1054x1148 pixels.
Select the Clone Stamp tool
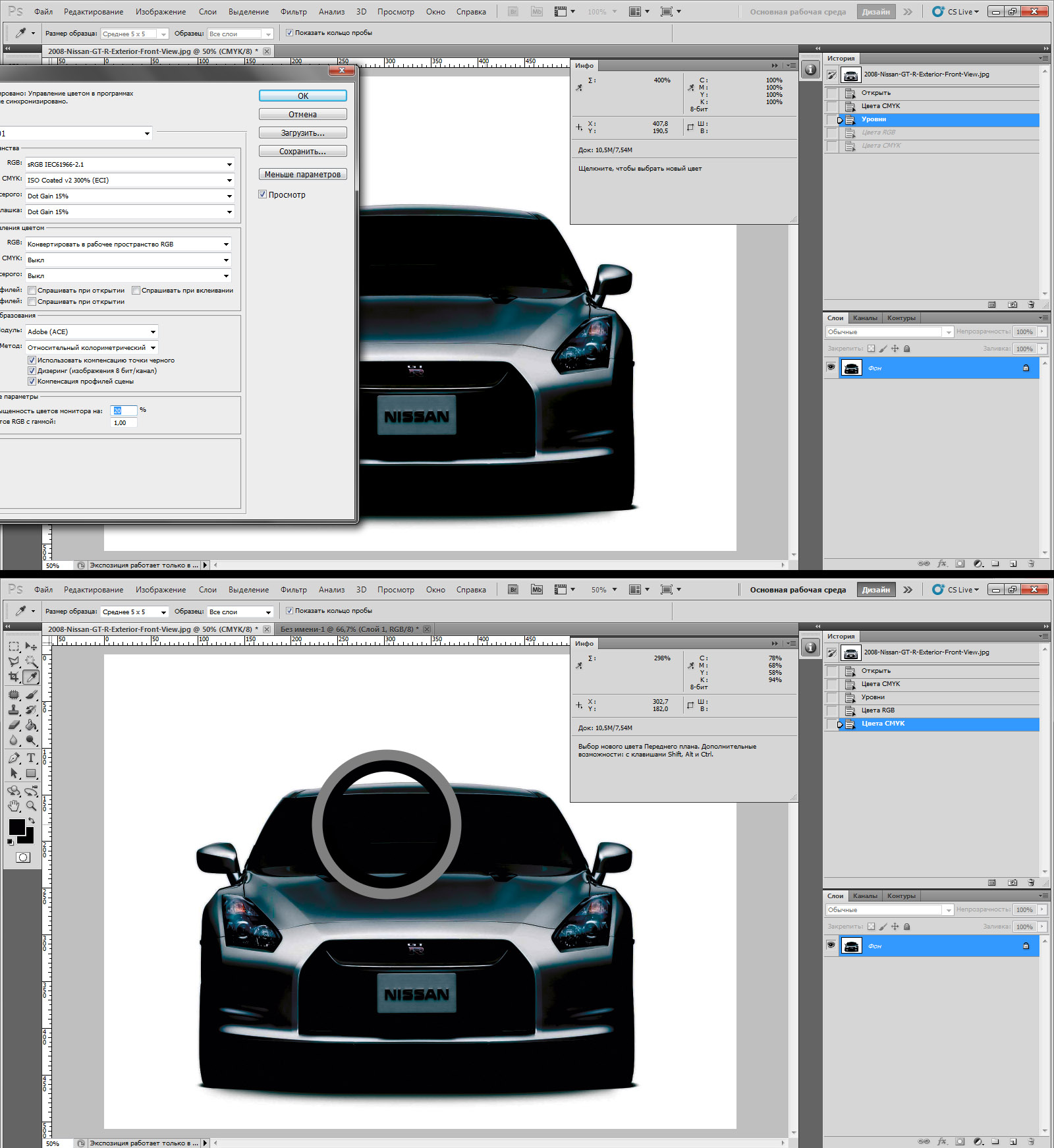point(14,710)
